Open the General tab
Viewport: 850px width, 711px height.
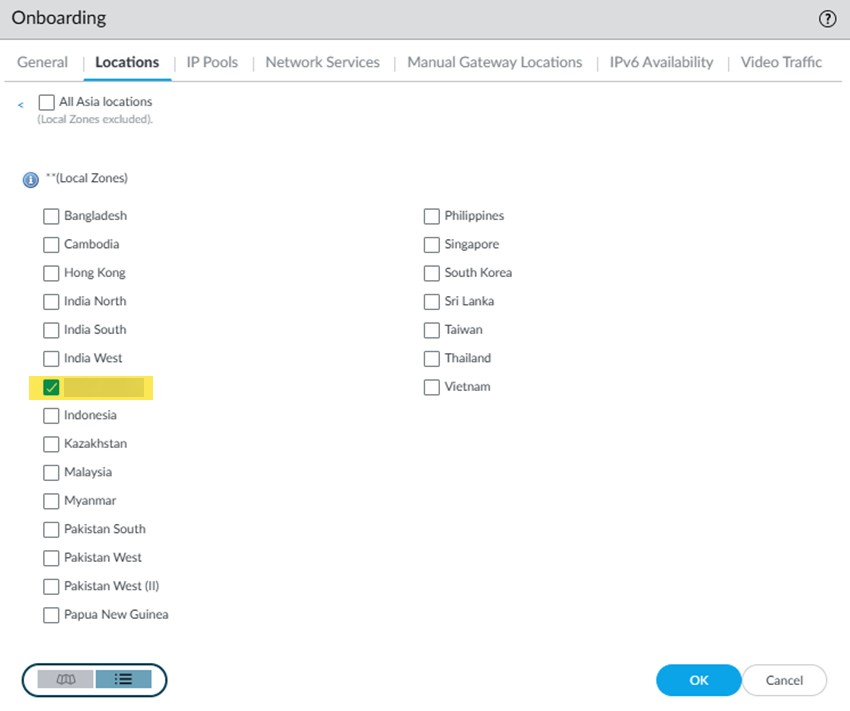click(42, 62)
